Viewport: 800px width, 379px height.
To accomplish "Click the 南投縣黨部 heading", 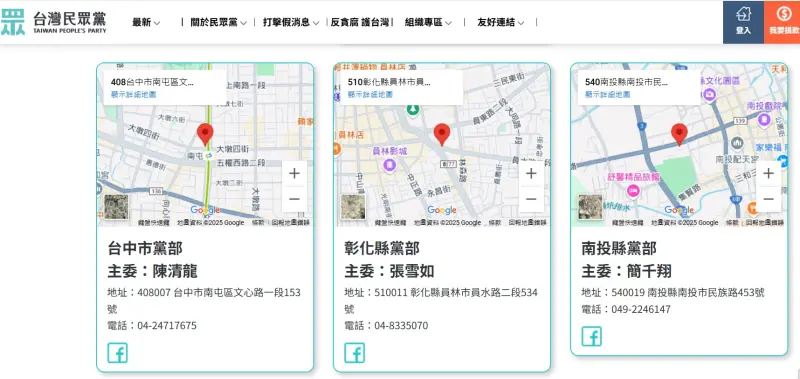I will pos(619,248).
